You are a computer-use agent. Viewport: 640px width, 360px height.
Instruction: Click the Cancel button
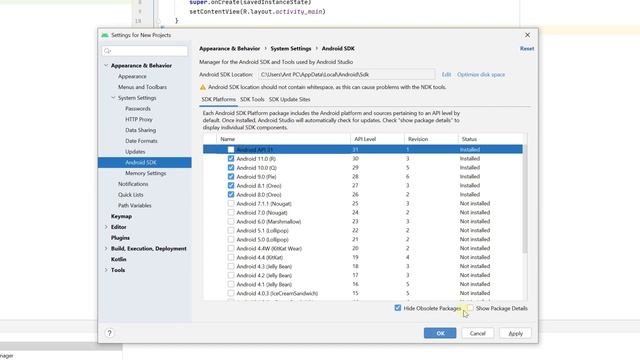coord(478,333)
